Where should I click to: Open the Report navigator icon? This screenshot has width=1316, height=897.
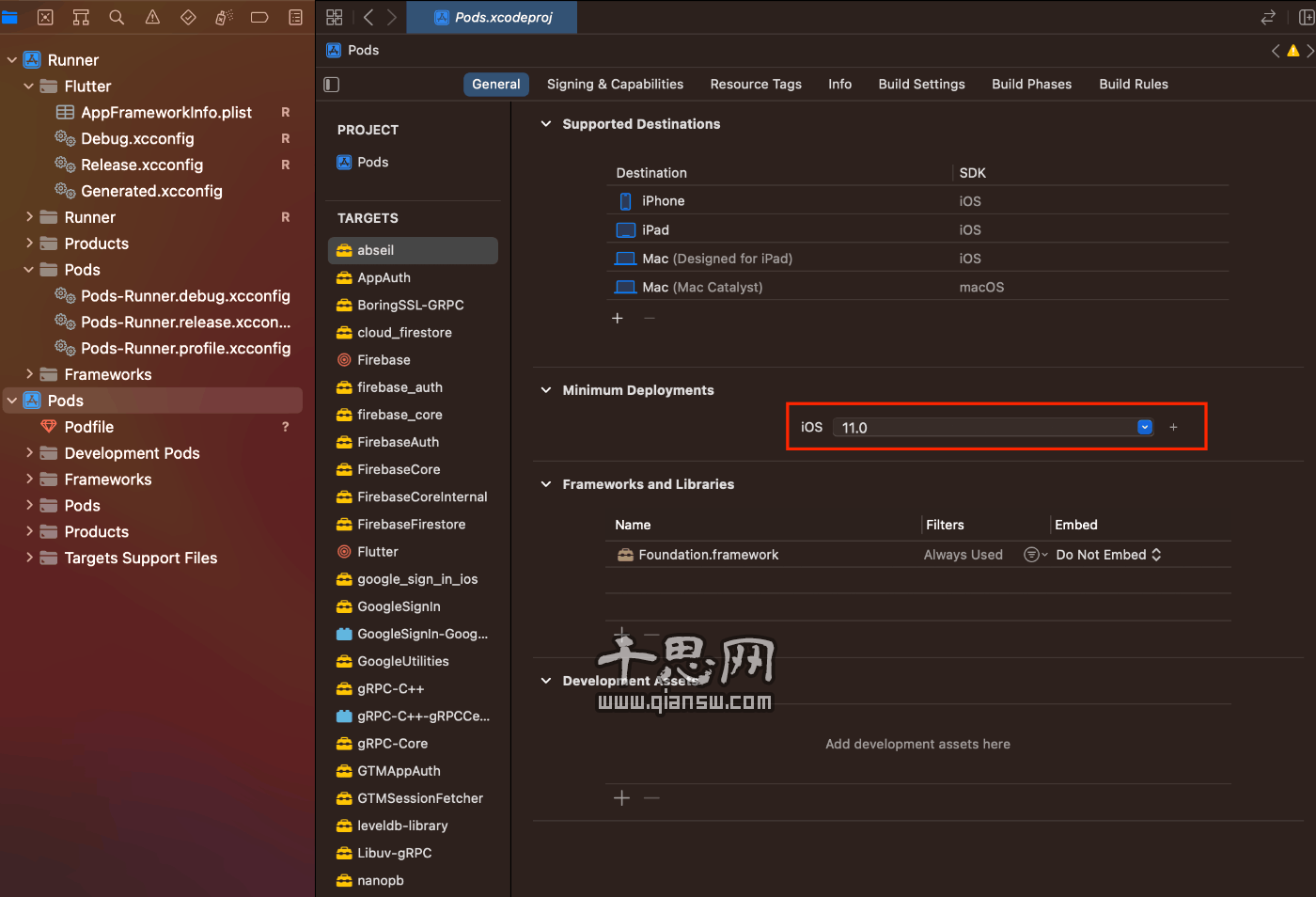pyautogui.click(x=295, y=17)
